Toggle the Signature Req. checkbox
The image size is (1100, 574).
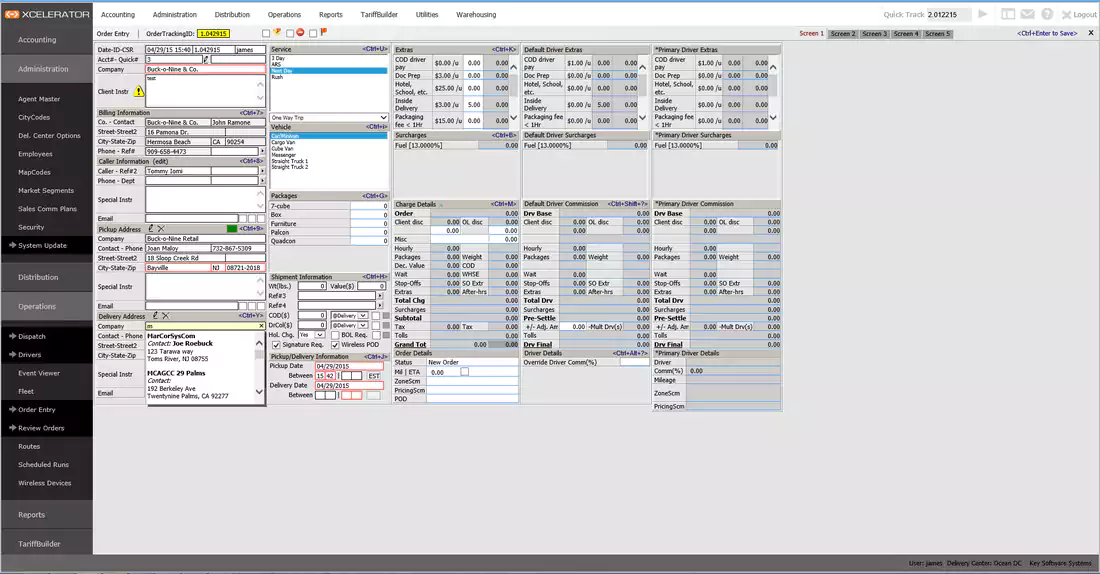click(276, 345)
